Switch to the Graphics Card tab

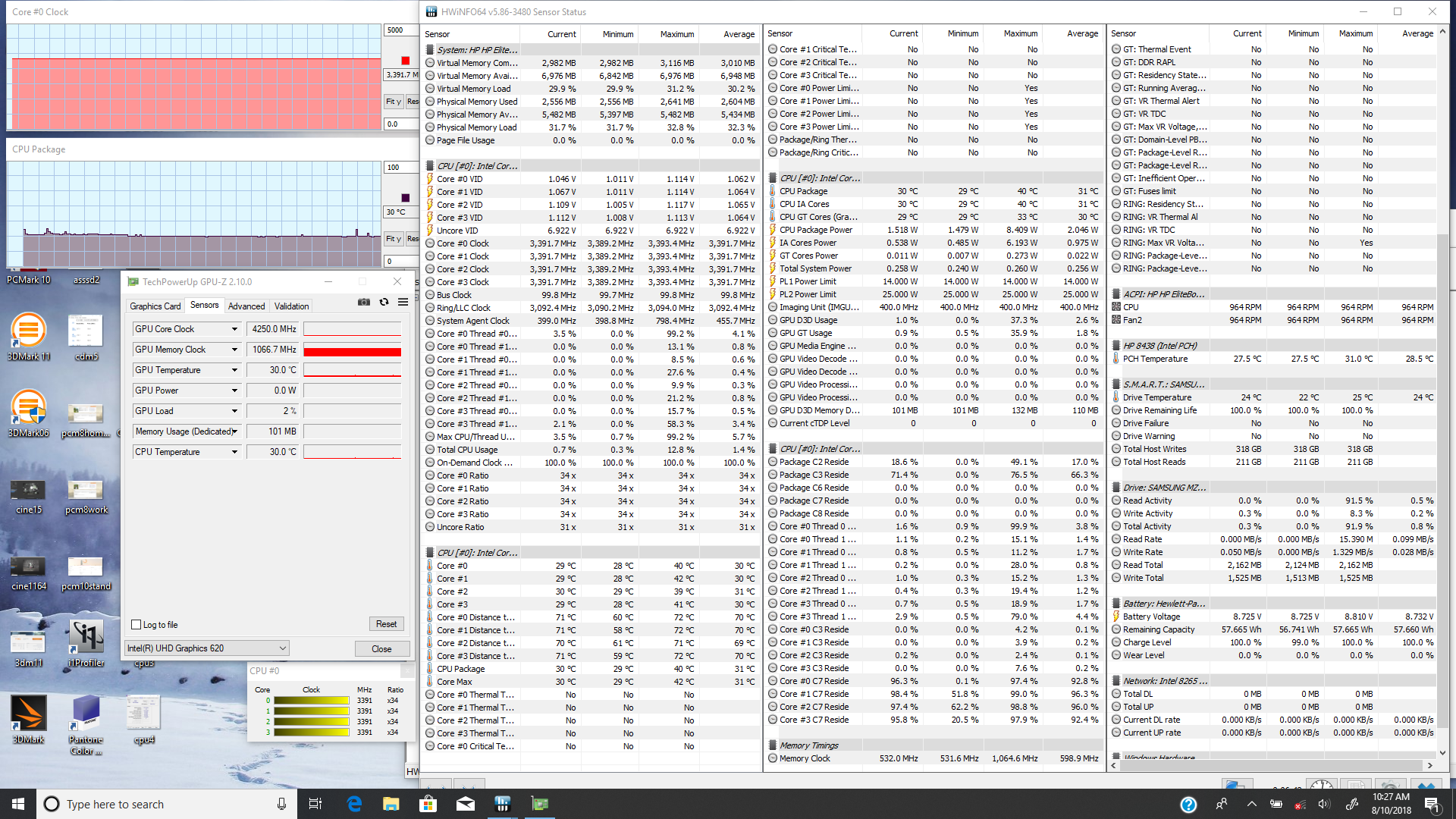(x=155, y=306)
